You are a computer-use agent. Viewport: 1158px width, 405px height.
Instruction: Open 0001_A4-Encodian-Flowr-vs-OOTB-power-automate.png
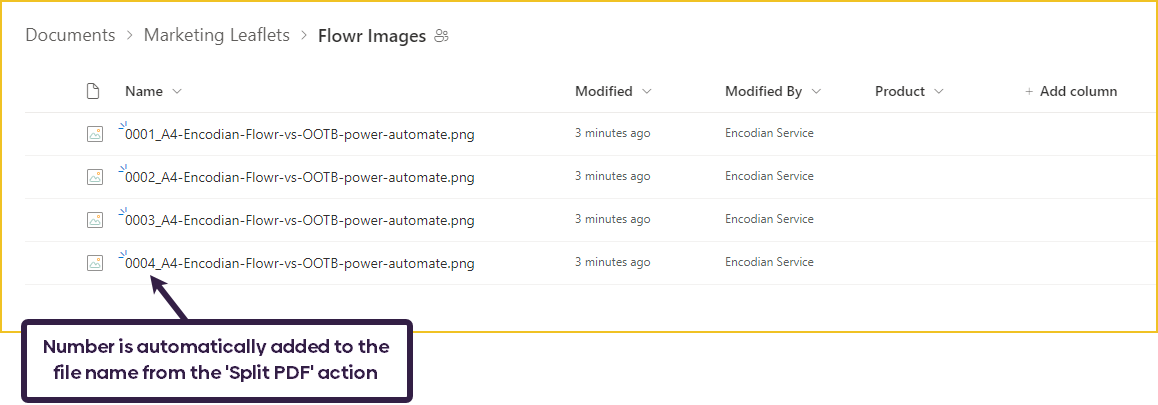click(x=299, y=135)
